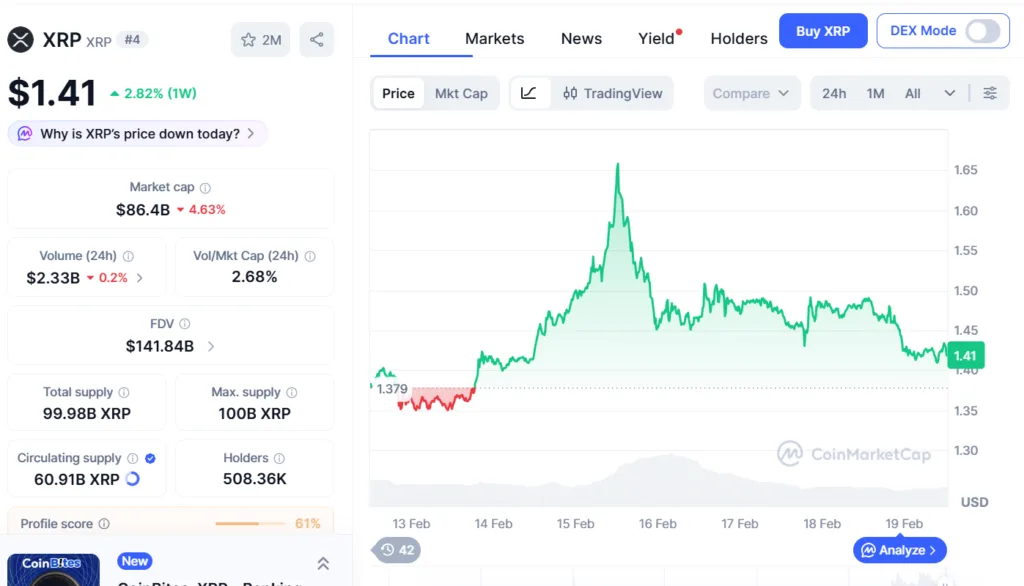Open chart history via the clock icon
This screenshot has width=1024, height=586.
[x=389, y=550]
